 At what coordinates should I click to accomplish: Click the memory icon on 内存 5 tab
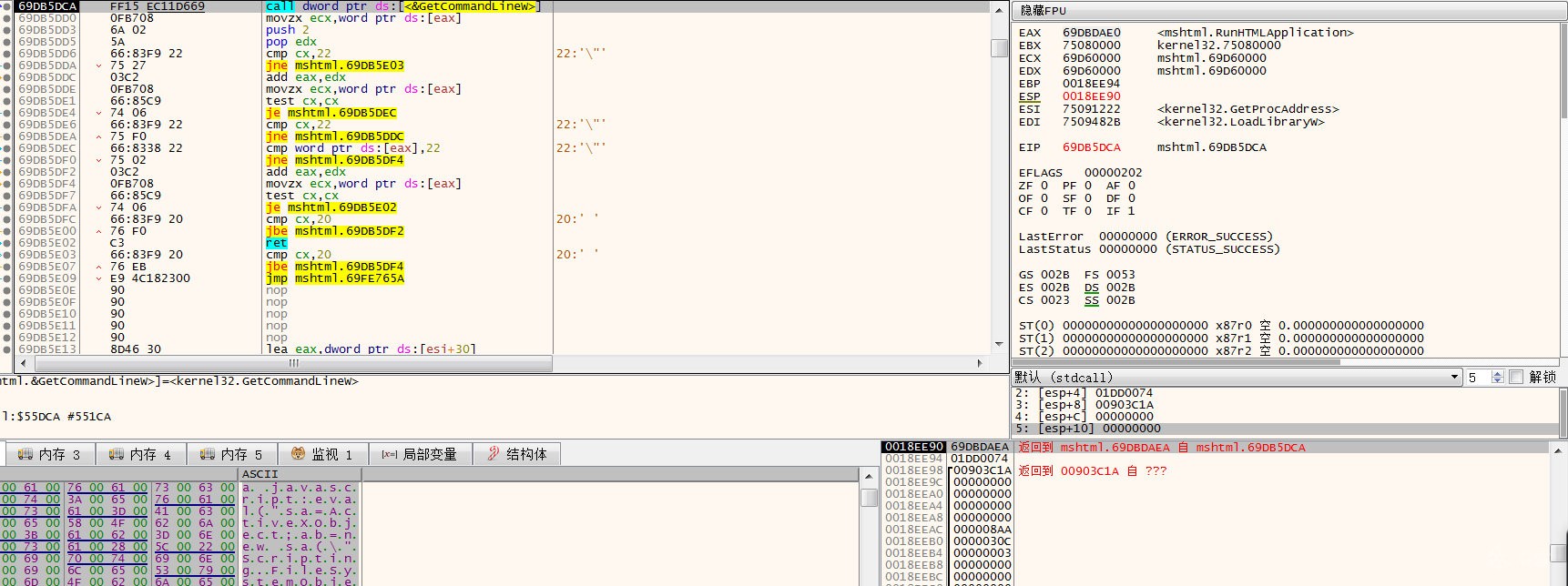coord(208,454)
